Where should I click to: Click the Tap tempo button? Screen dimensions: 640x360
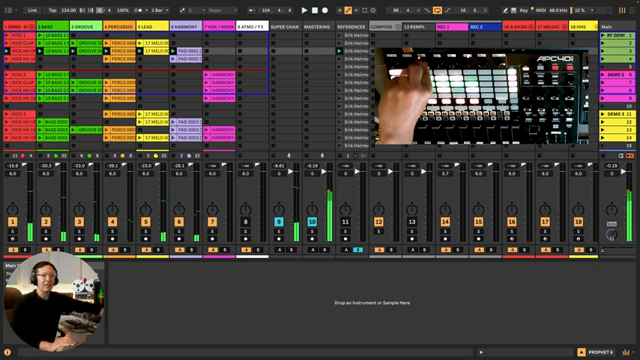(53, 10)
